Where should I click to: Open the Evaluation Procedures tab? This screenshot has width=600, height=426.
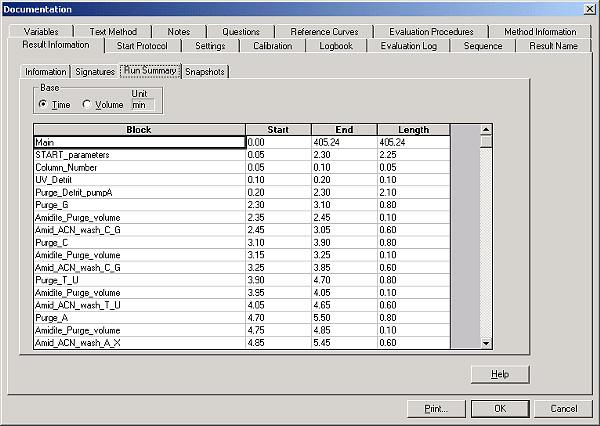(431, 32)
